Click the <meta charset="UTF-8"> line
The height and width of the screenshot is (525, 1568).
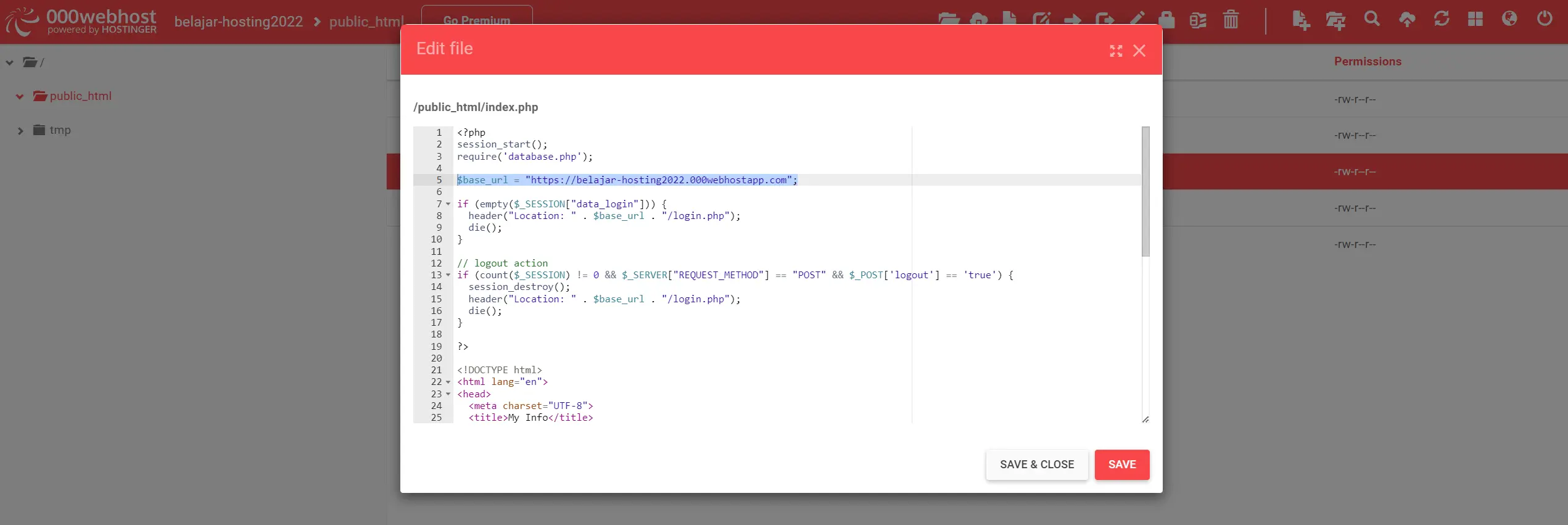[x=530, y=406]
